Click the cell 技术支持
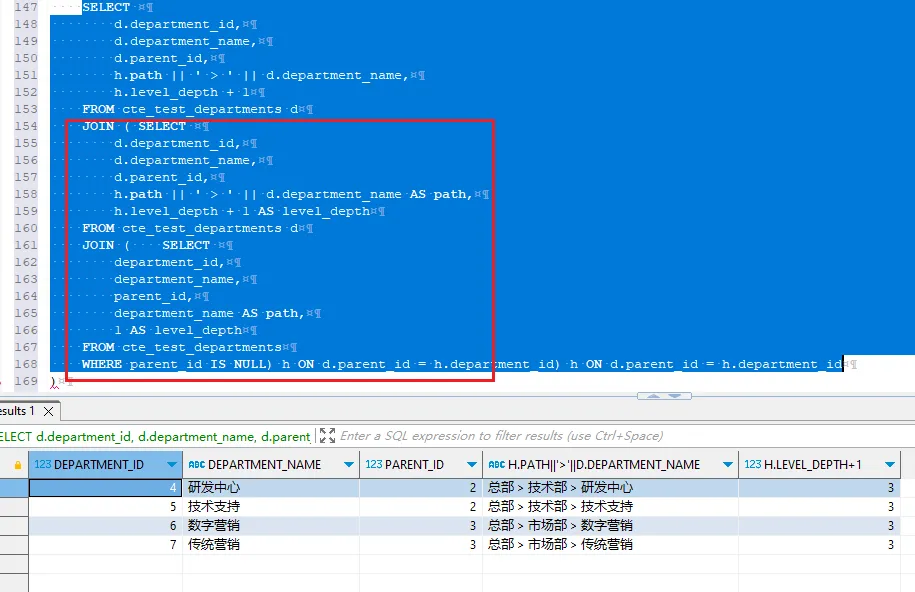The width and height of the screenshot is (915, 592). click(271, 506)
